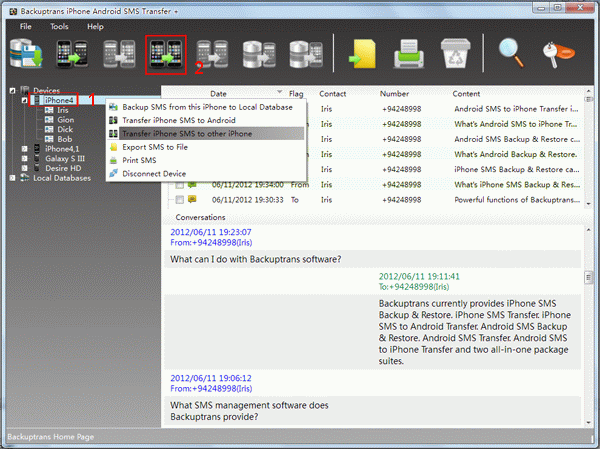Choose Disconnect Device in context menu
The height and width of the screenshot is (449, 600).
pyautogui.click(x=206, y=173)
